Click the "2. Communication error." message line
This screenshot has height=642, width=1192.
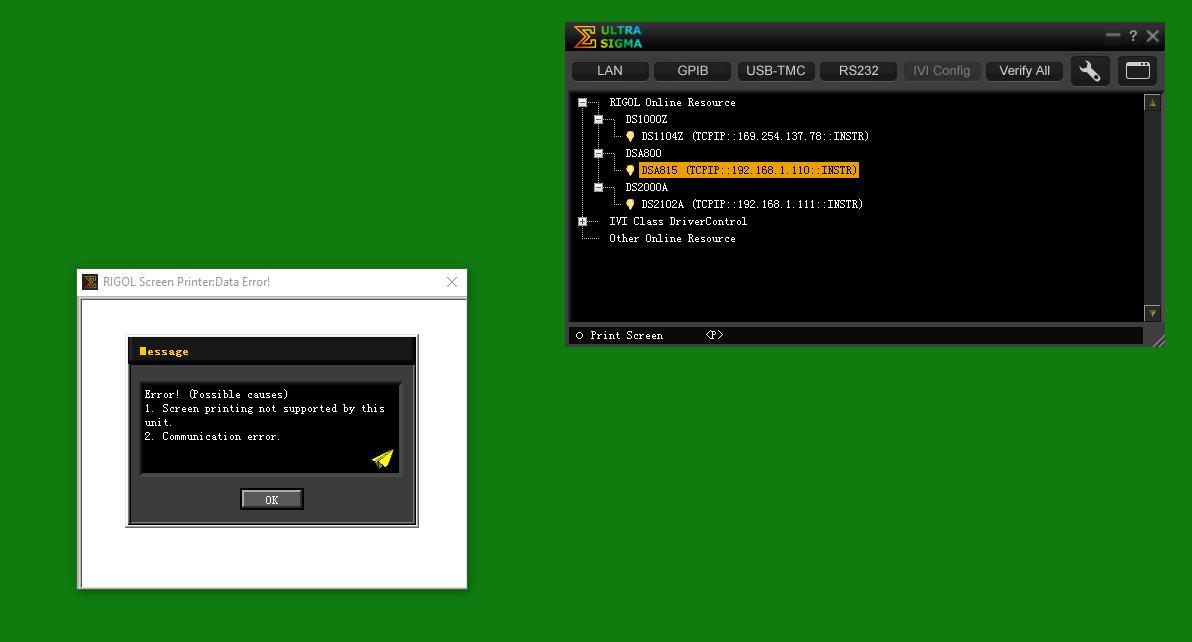tap(212, 437)
